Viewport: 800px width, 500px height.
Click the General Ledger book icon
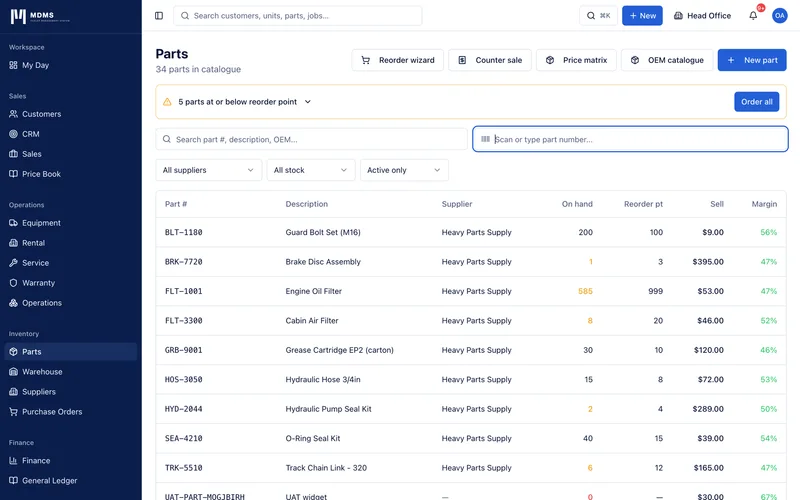coord(13,481)
